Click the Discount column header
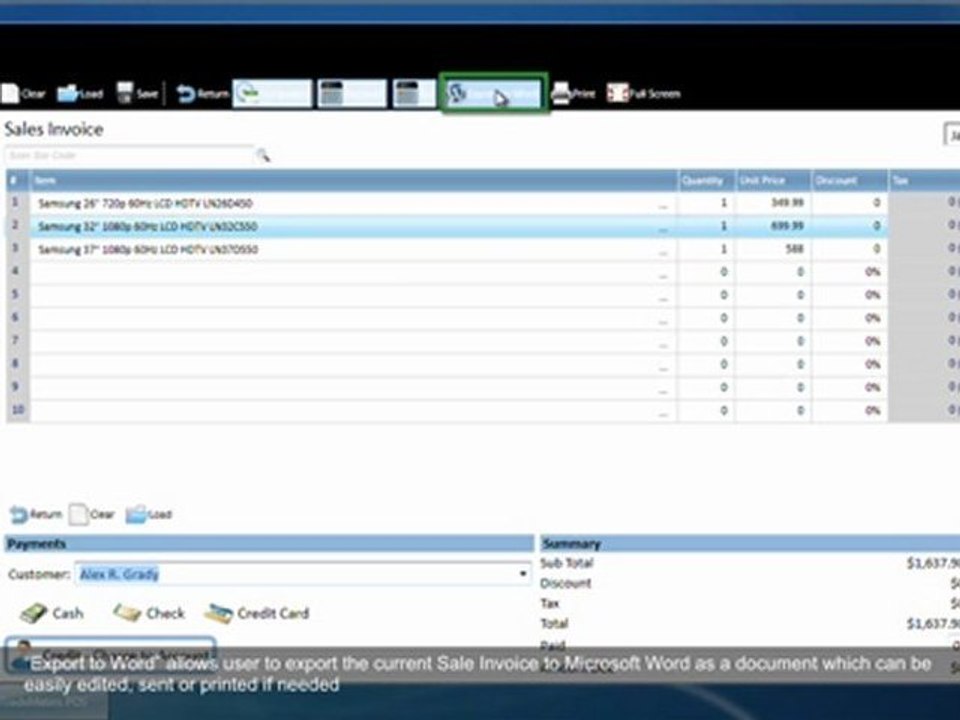Image resolution: width=960 pixels, height=720 pixels. tap(850, 181)
